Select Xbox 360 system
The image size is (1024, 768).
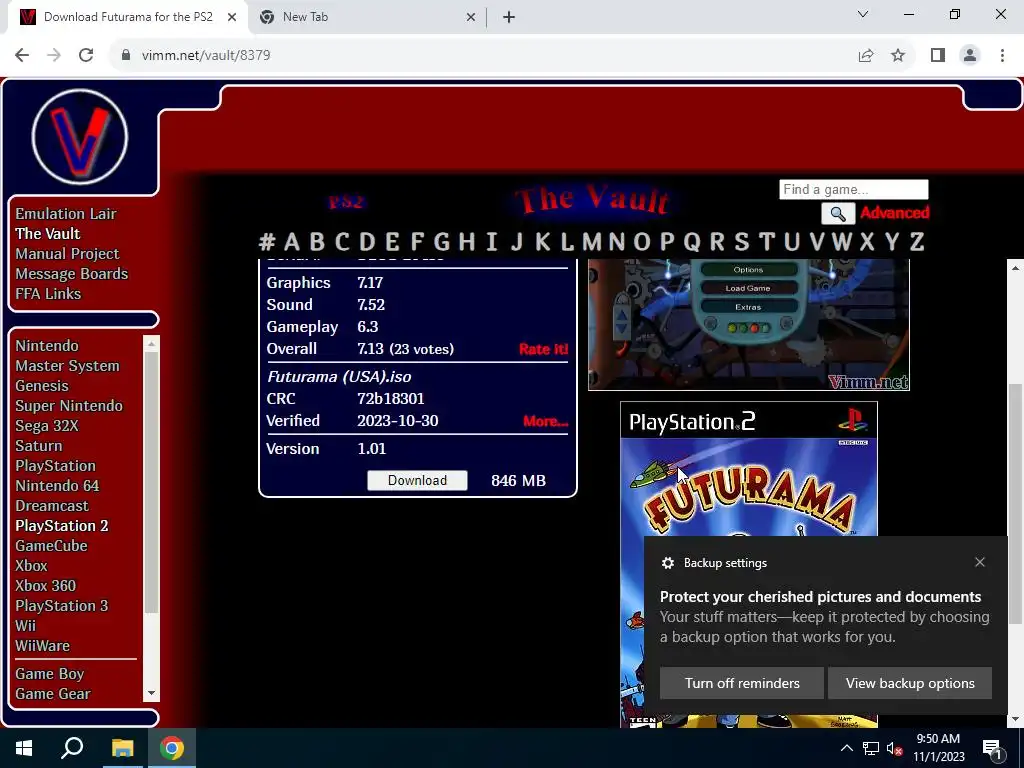45,585
